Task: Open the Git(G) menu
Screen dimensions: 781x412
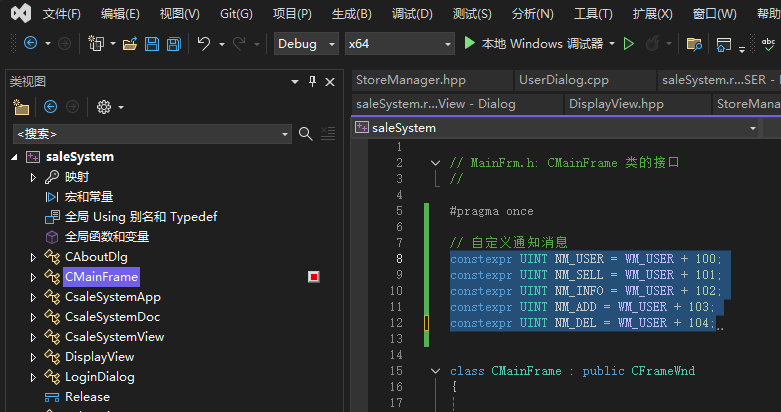Action: point(236,14)
